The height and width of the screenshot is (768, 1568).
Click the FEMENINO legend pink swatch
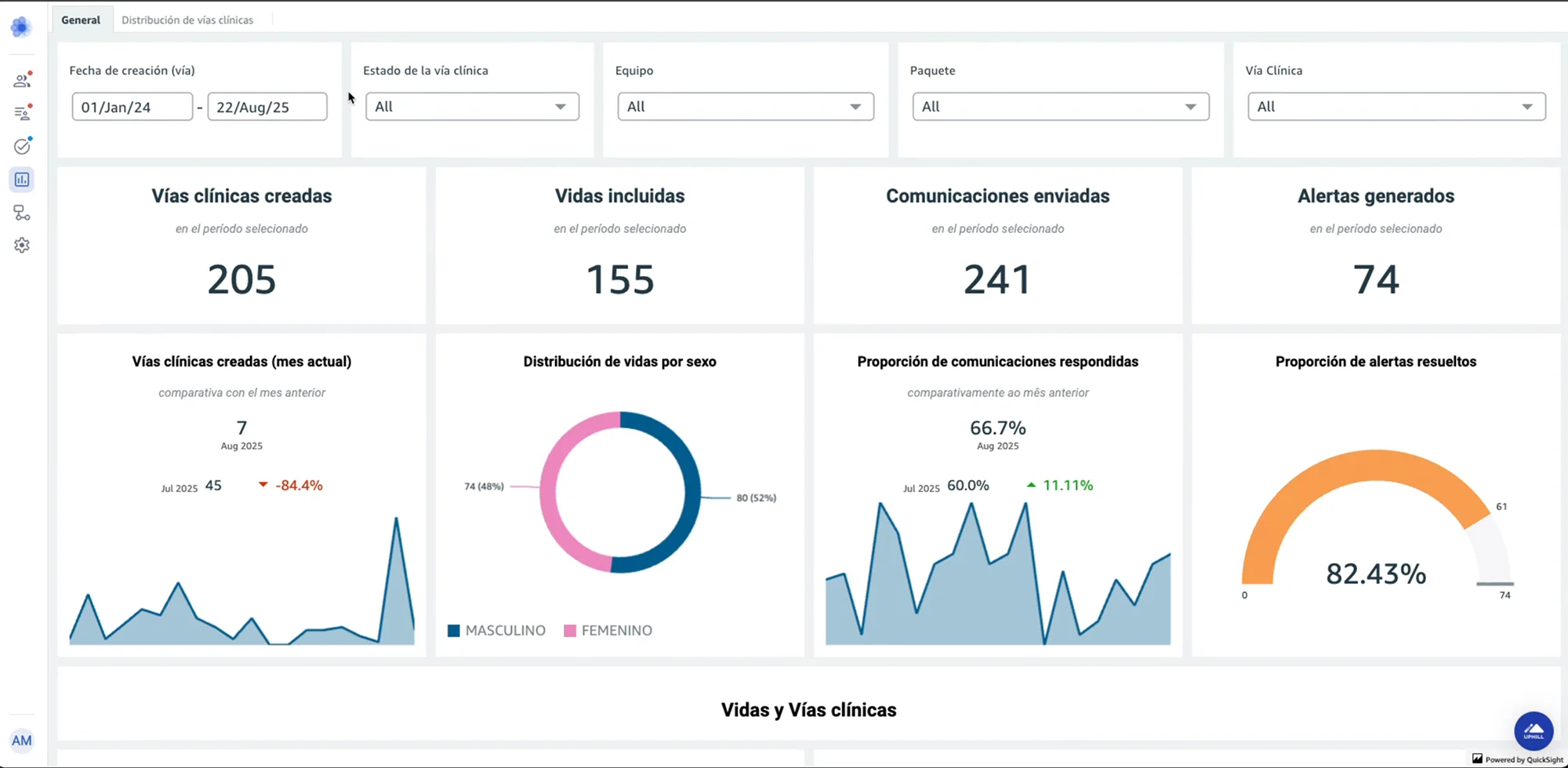click(570, 631)
